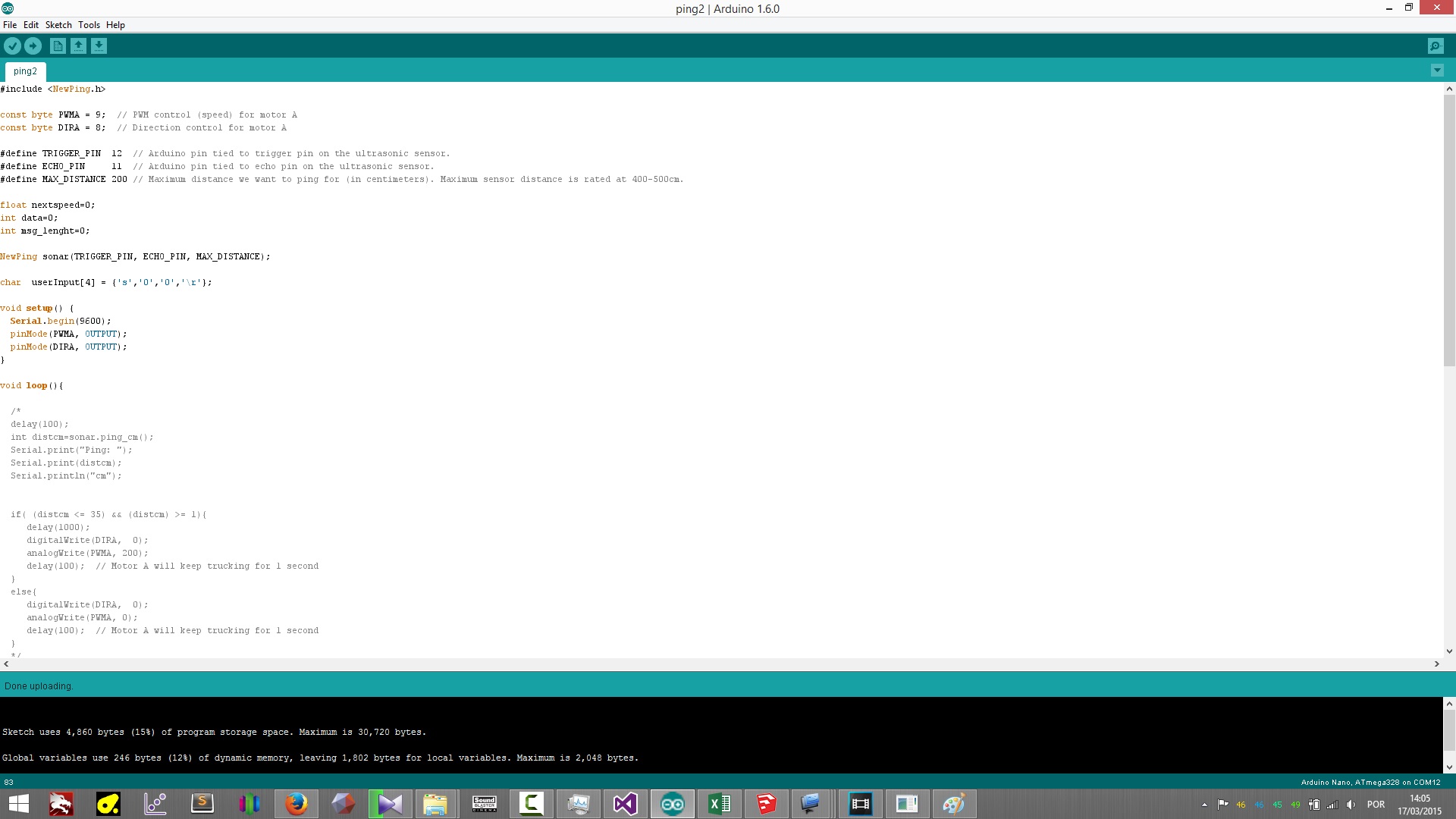1456x819 pixels.
Task: Open the red dragon icon app in taskbar
Action: pyautogui.click(x=61, y=804)
